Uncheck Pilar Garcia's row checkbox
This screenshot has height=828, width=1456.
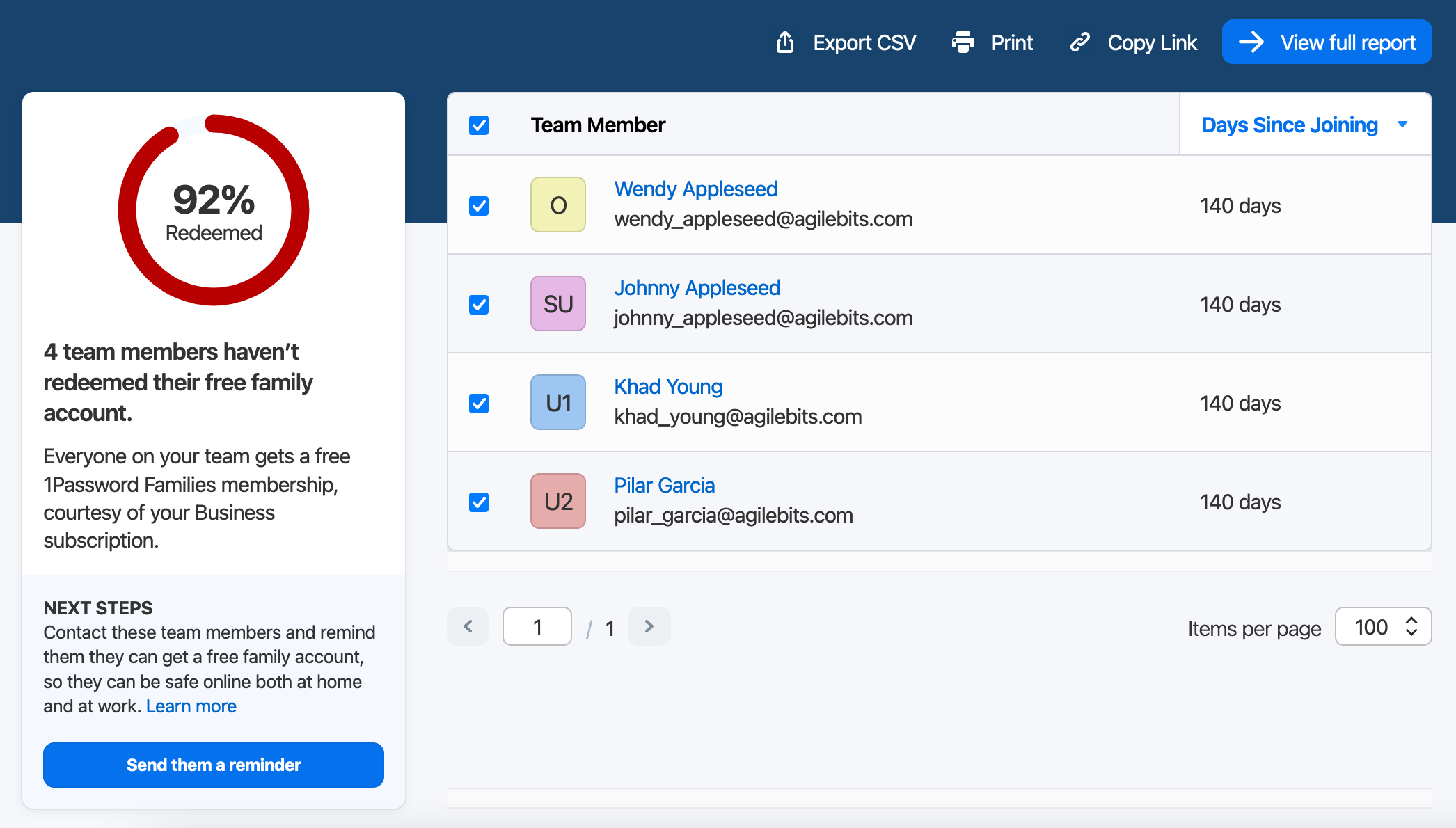(478, 502)
